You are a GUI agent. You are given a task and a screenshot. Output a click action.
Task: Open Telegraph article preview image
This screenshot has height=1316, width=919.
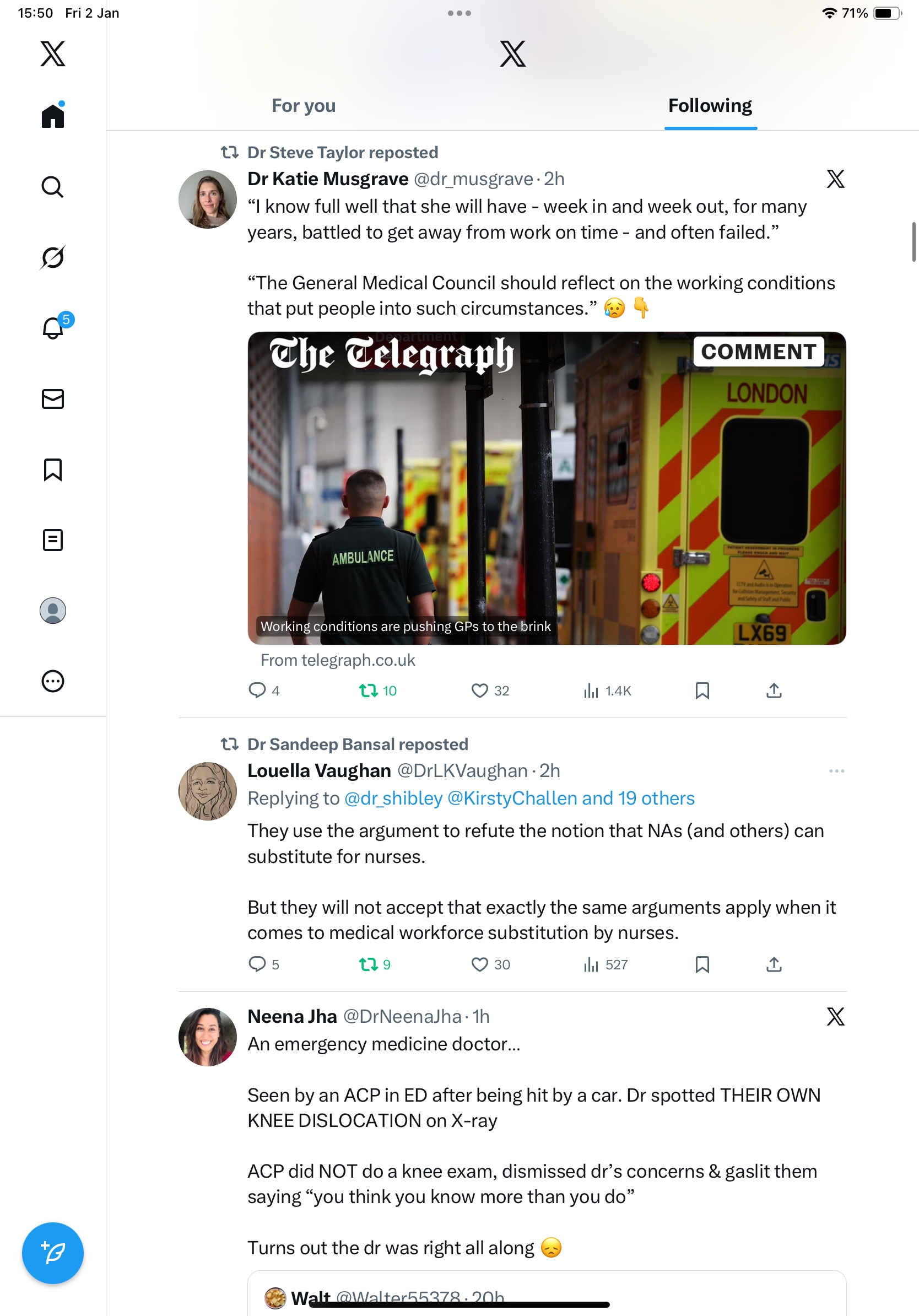click(x=547, y=488)
